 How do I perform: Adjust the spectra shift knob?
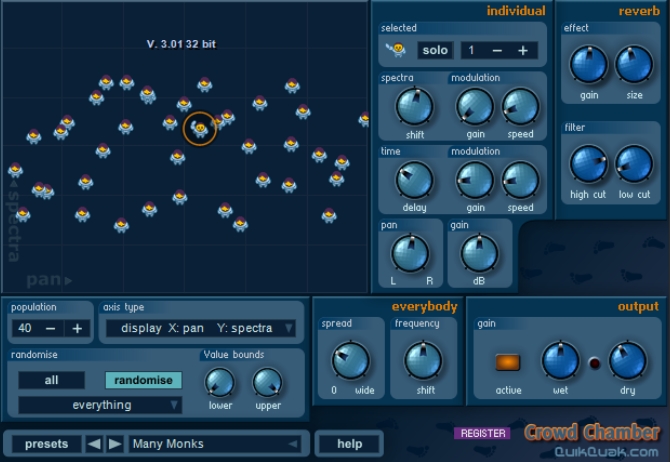(414, 107)
